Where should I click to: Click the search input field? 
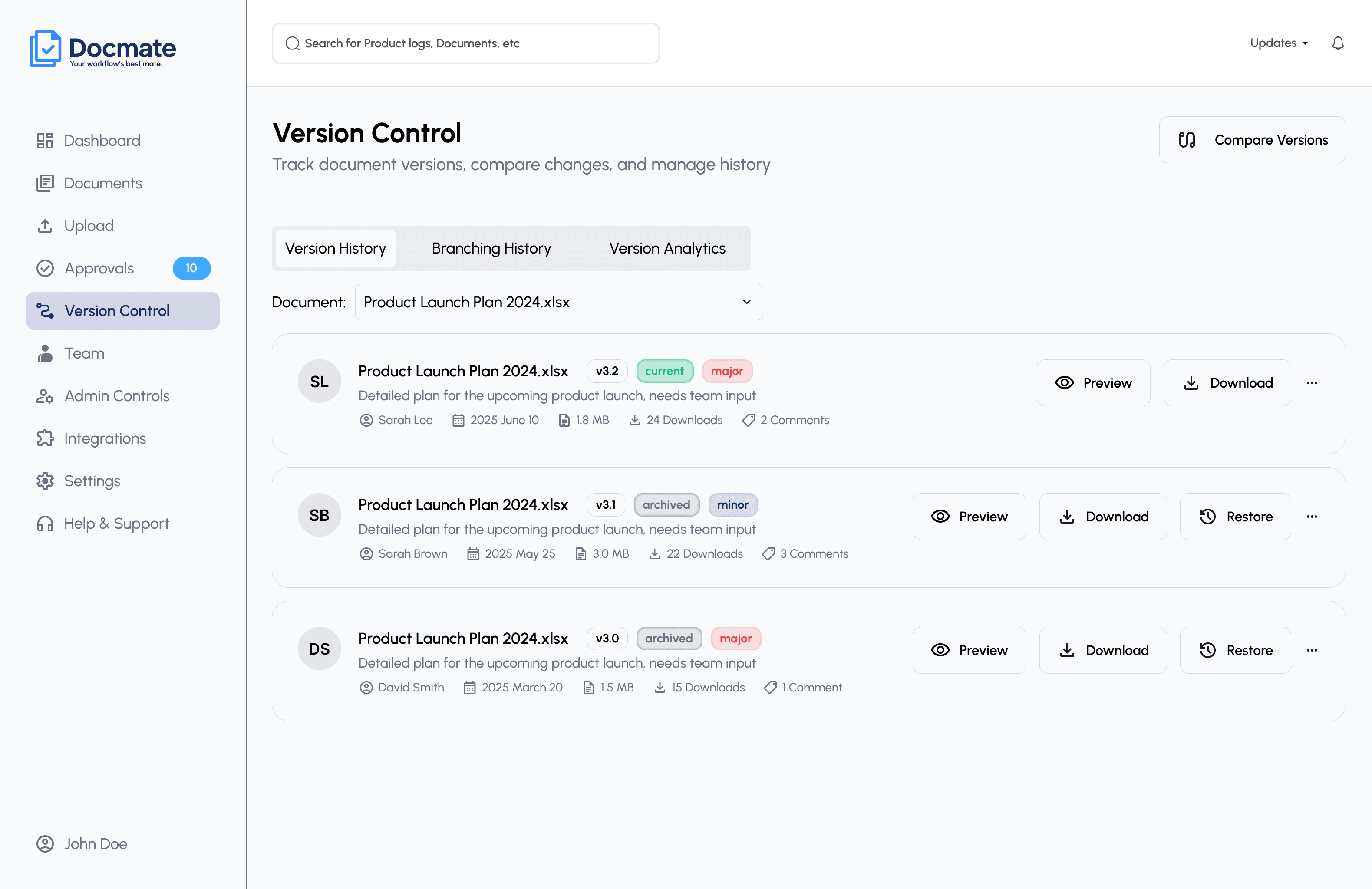click(466, 43)
